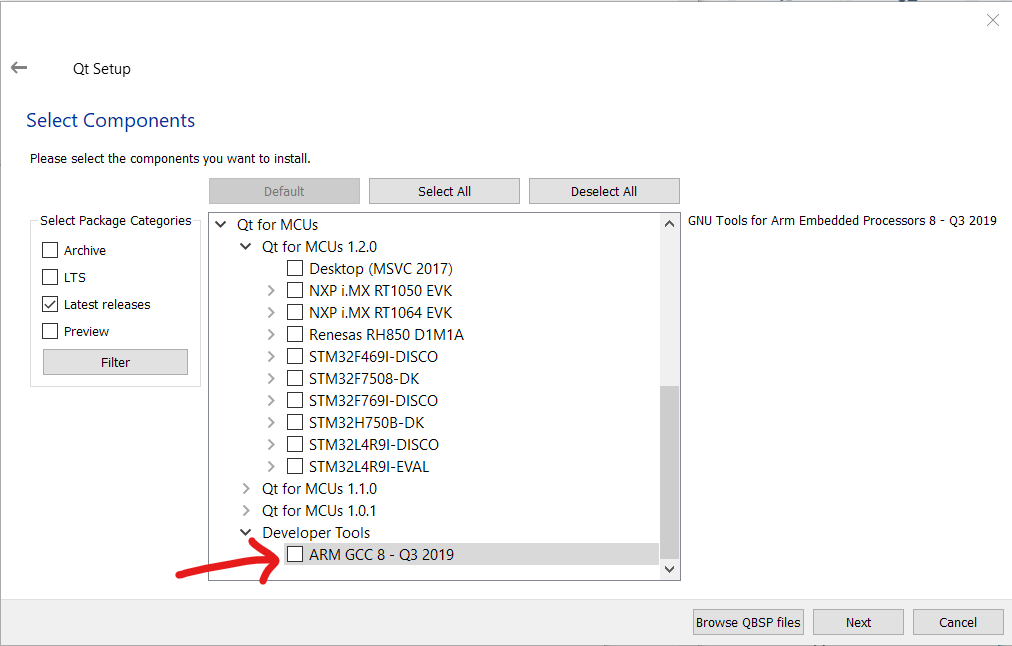The height and width of the screenshot is (646, 1012).
Task: Expand the Qt for MCUs 1.0.1 node
Action: tap(247, 511)
